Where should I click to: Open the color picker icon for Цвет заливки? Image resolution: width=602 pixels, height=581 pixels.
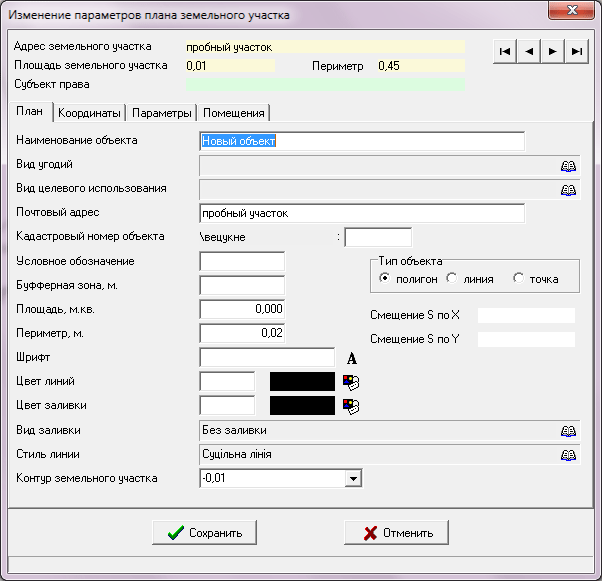[x=350, y=405]
